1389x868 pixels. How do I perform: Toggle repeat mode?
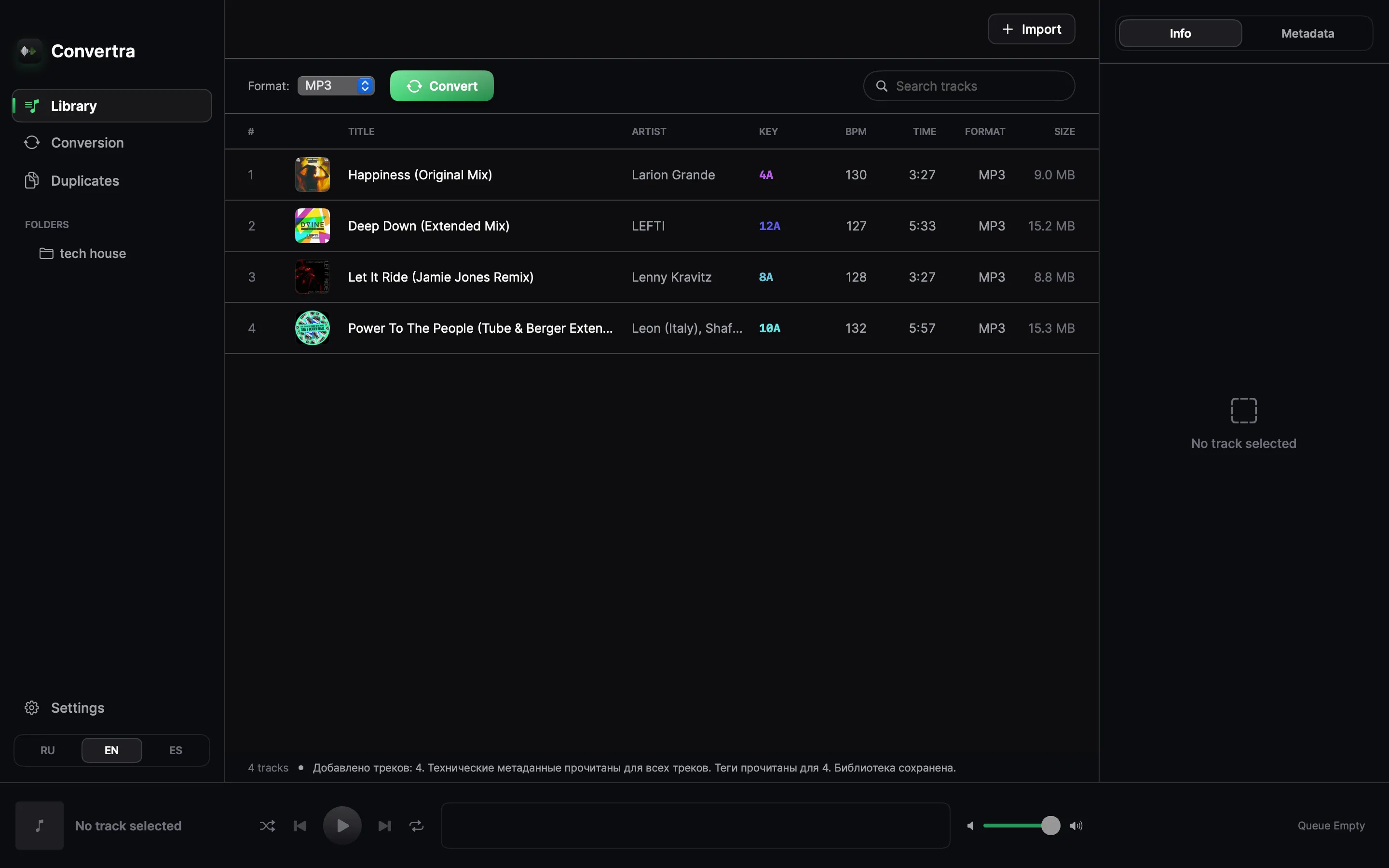416,826
